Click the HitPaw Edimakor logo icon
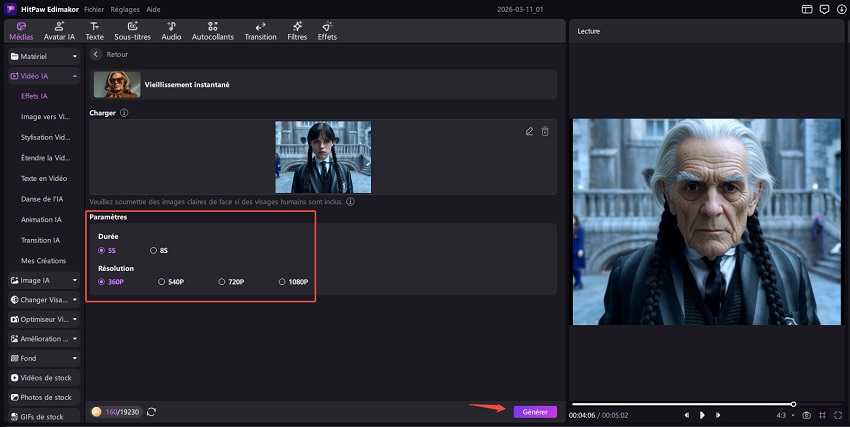The width and height of the screenshot is (850, 427). coord(10,9)
